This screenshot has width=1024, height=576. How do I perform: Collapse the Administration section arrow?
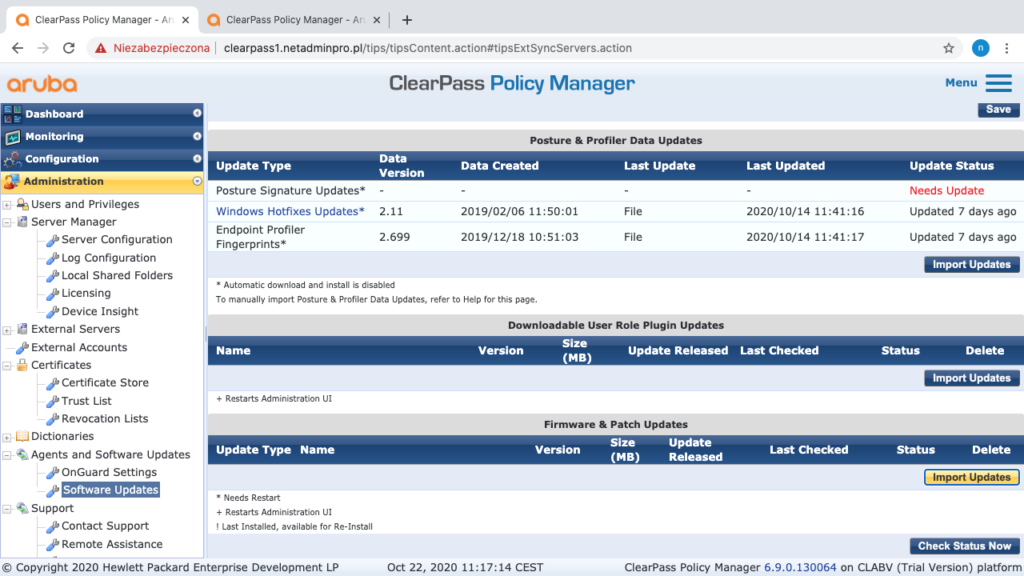point(197,182)
